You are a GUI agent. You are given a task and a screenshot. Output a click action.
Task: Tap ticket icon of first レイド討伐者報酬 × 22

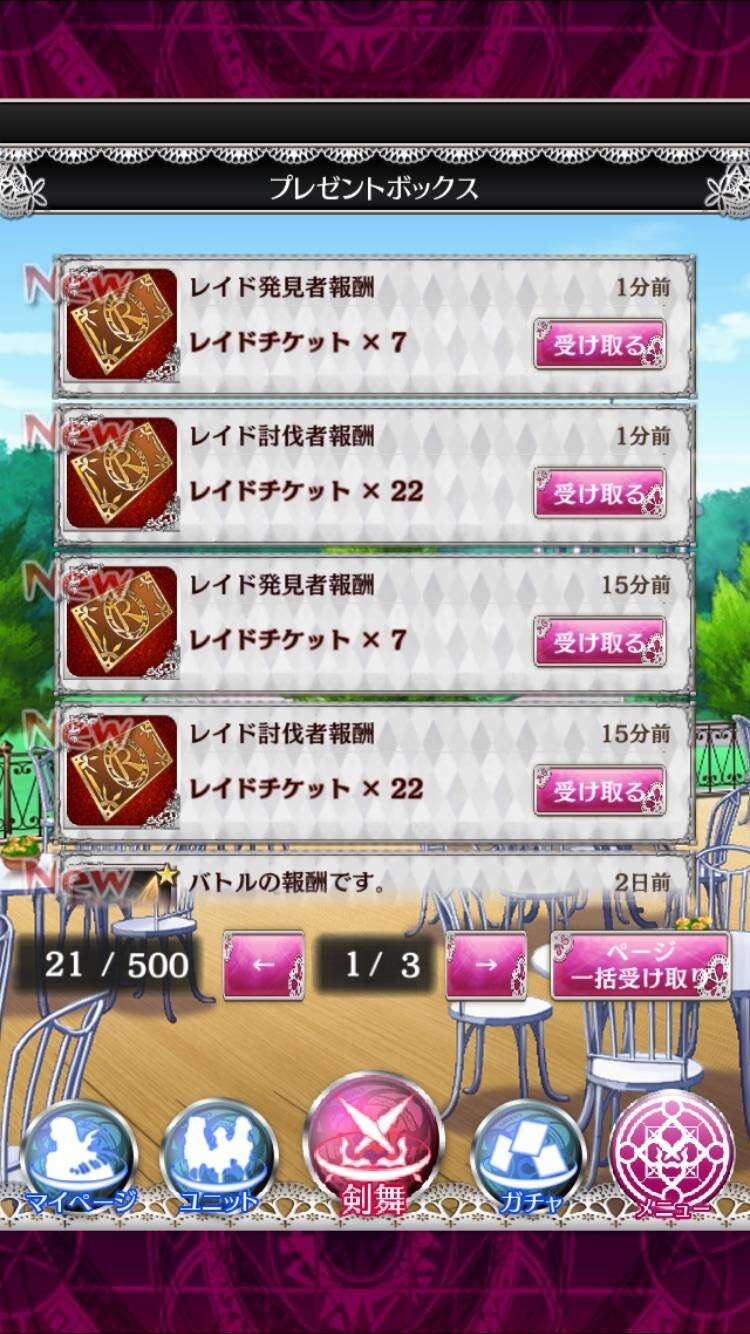(122, 473)
